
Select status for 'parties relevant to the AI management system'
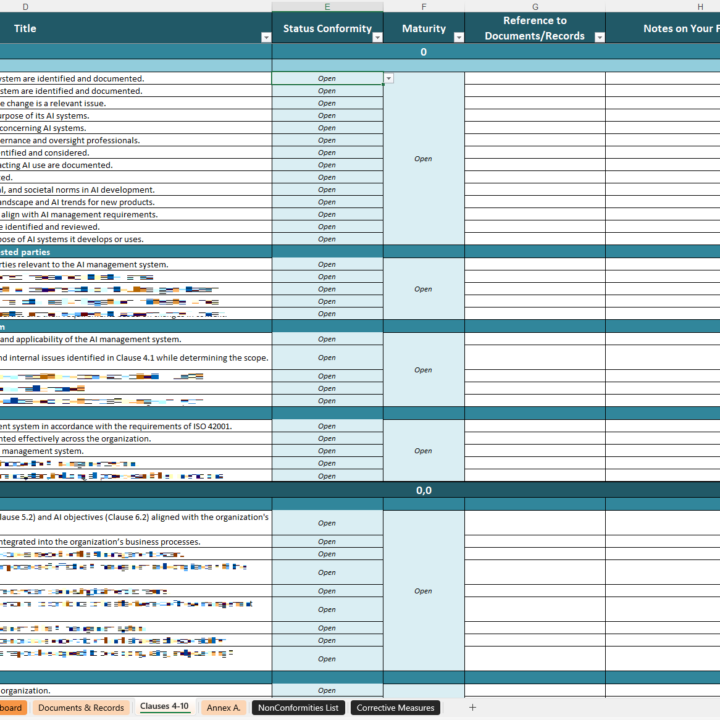point(327,264)
